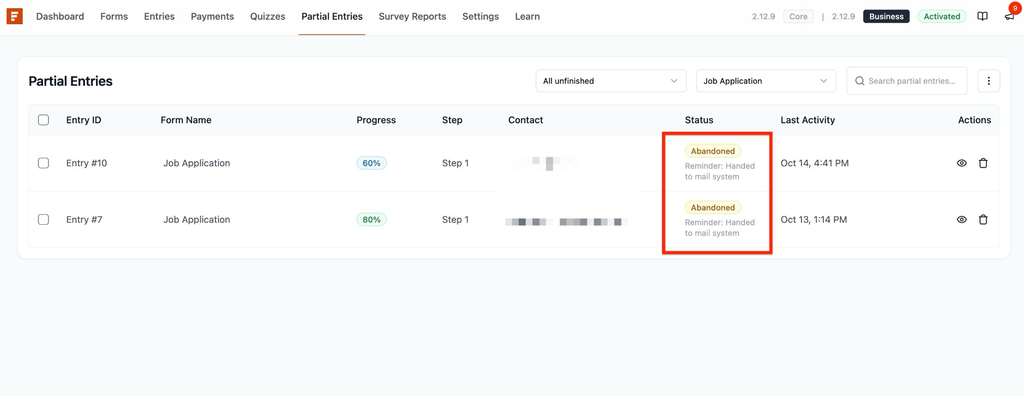Open the announcements megaphone icon

(1010, 16)
